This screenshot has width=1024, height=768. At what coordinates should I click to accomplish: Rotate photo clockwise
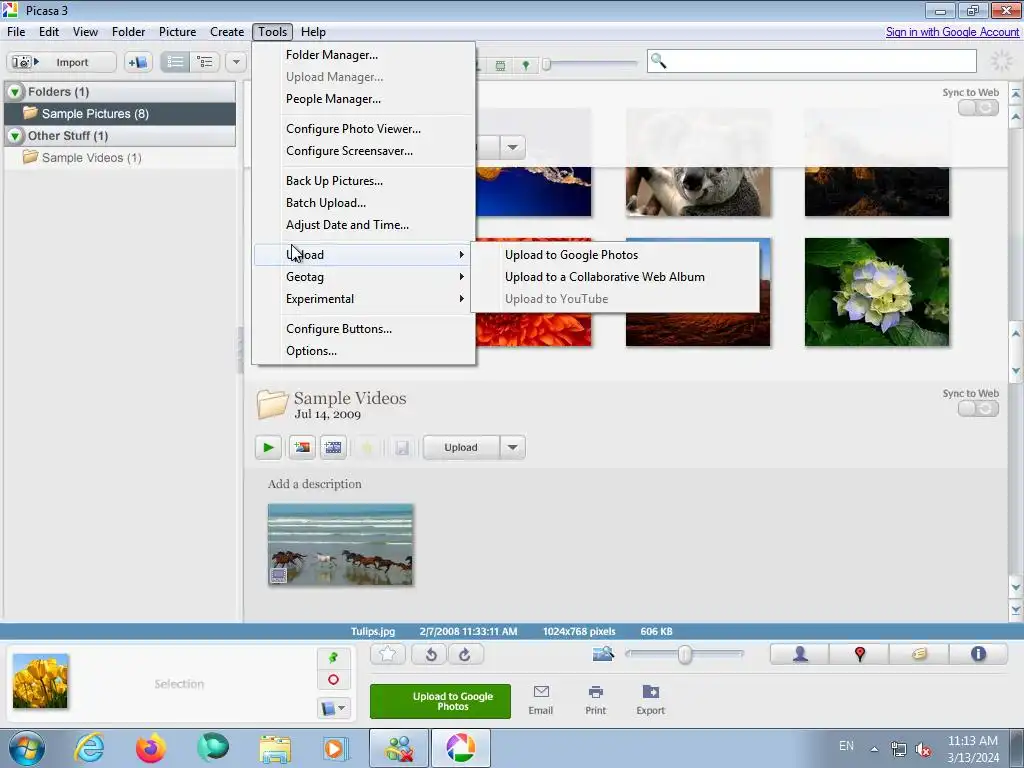point(465,654)
